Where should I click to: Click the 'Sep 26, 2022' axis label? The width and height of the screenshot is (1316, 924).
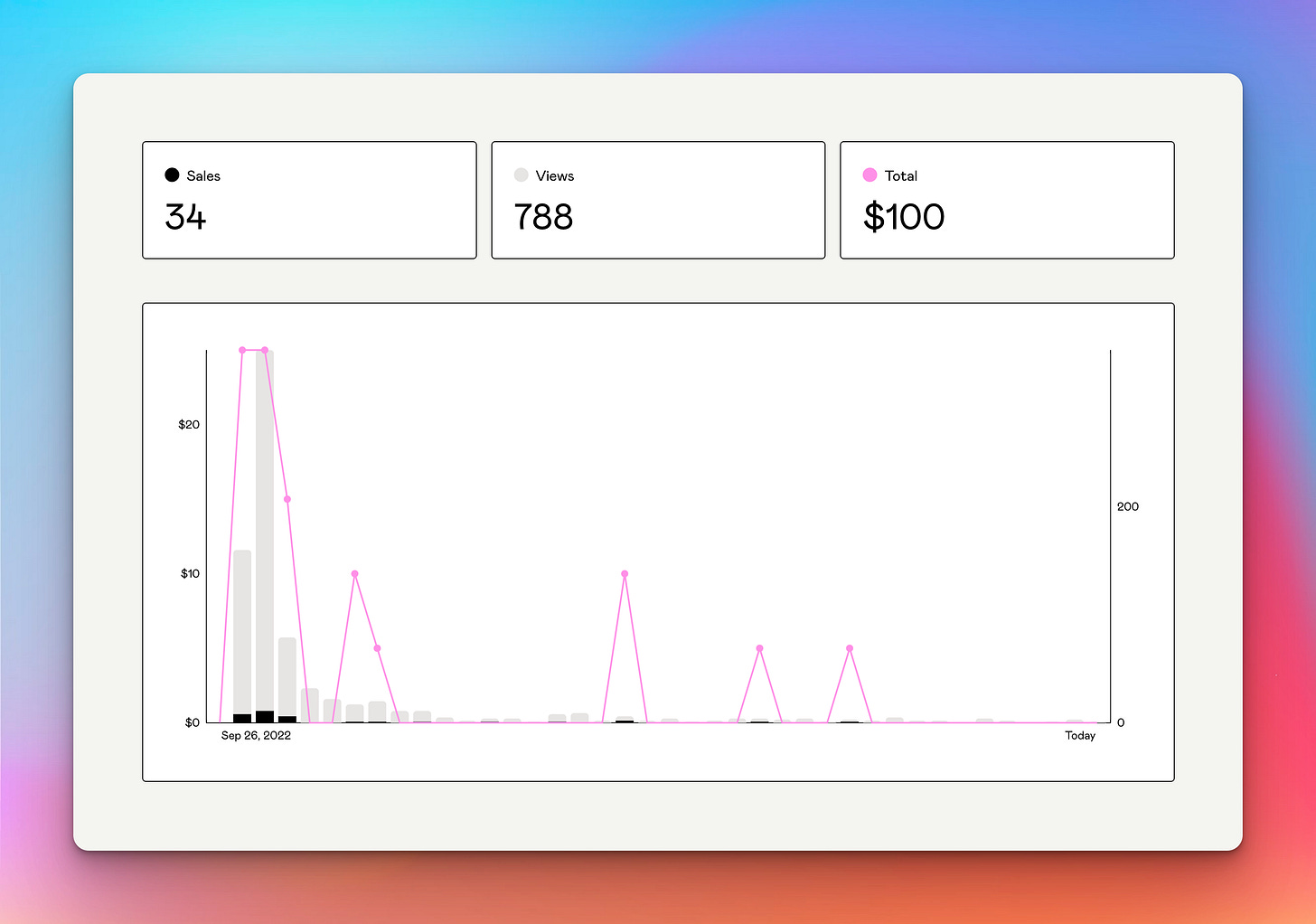click(256, 735)
